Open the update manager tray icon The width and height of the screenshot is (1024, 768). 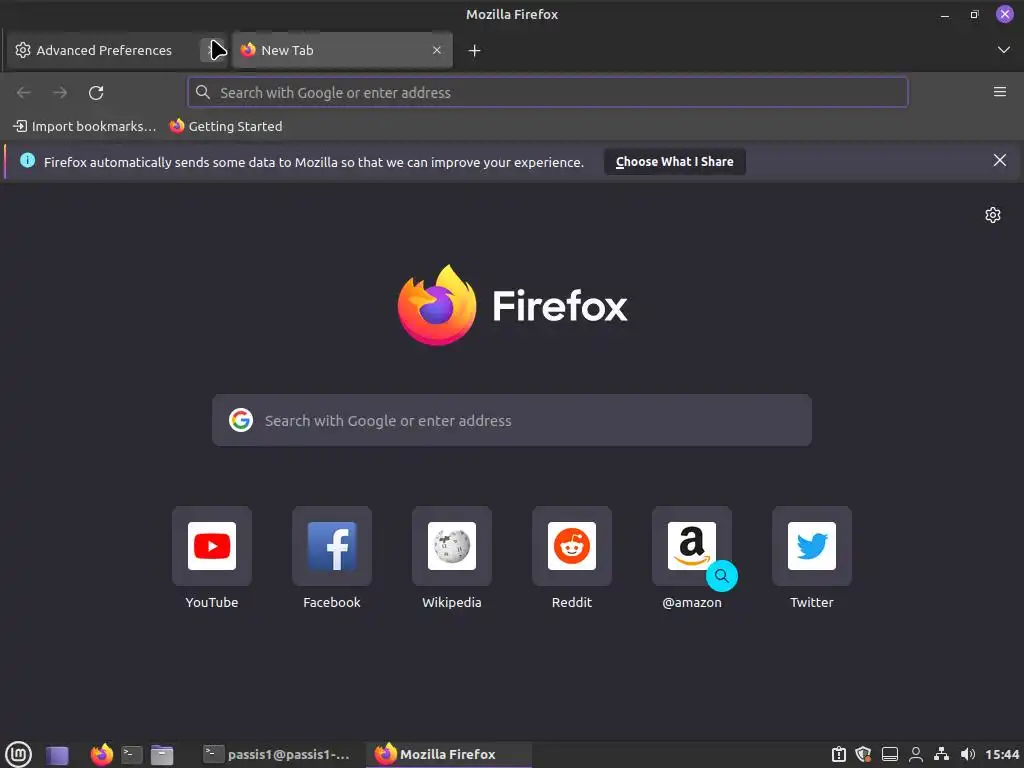tap(839, 755)
